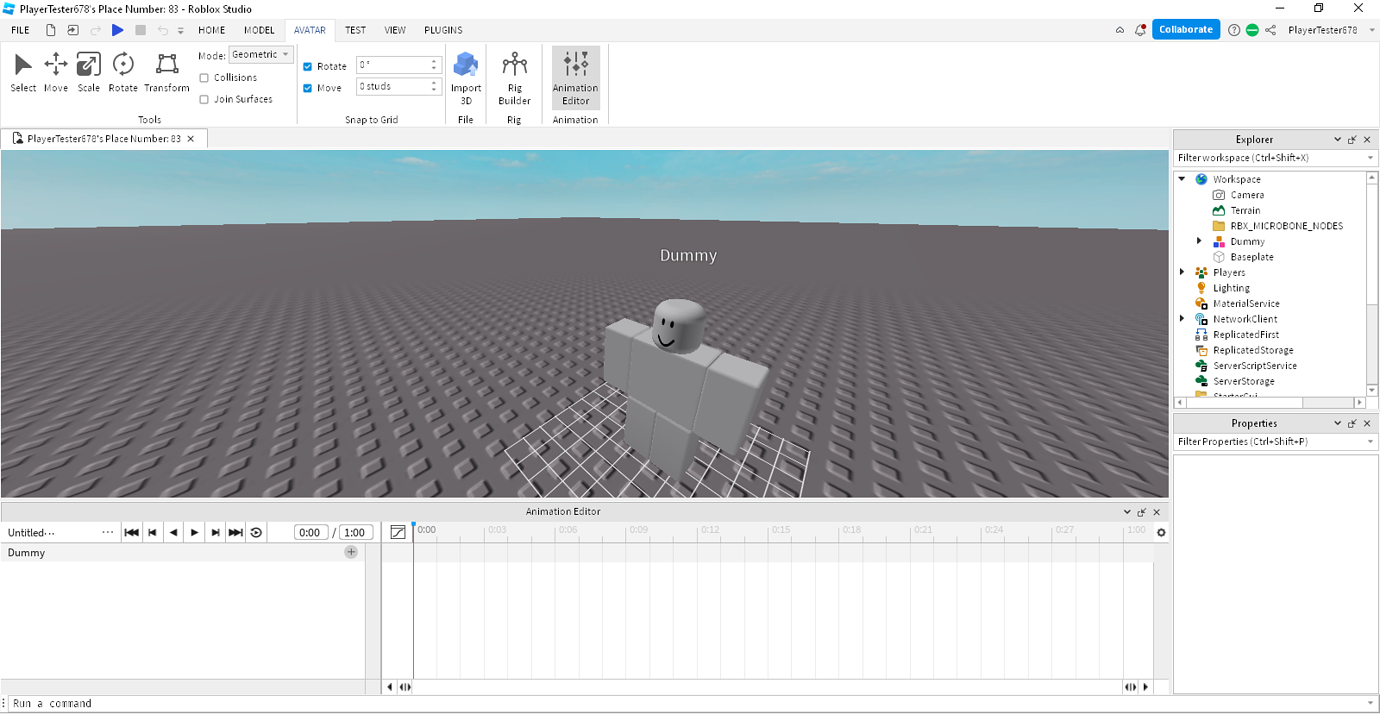Open animation settings via gear icon
The image size is (1380, 720).
(x=1160, y=531)
